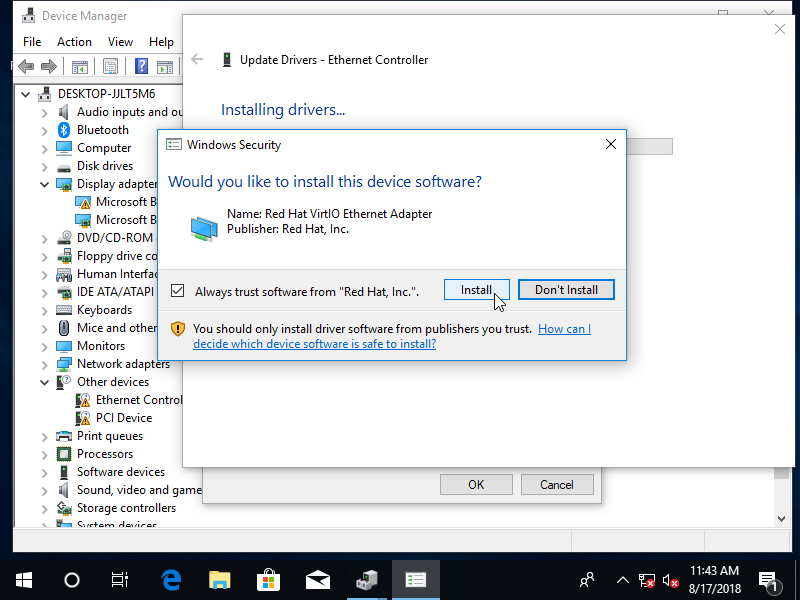Open File Explorer from the taskbar
Image resolution: width=800 pixels, height=600 pixels.
tap(220, 579)
